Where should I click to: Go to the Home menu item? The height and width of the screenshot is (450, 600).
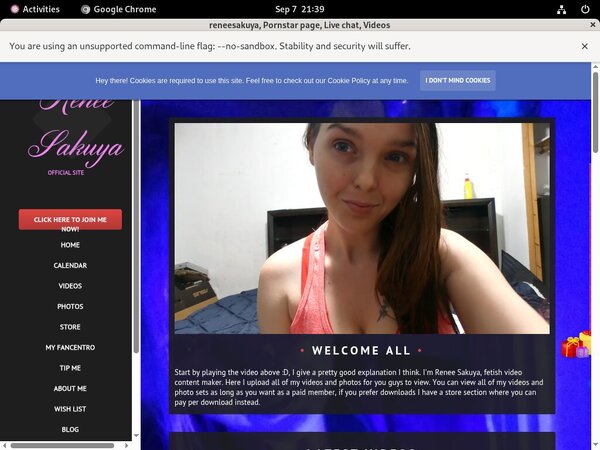point(70,245)
